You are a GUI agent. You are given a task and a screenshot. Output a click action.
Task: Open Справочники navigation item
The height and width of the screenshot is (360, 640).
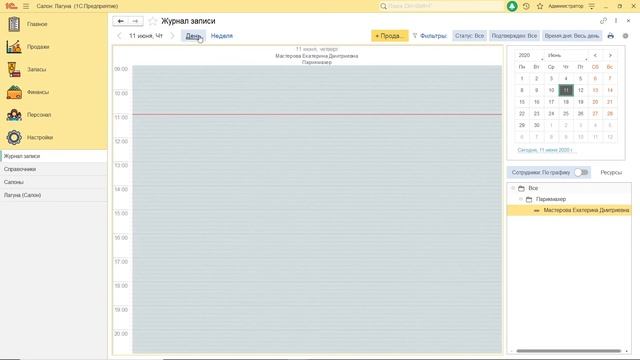53,169
